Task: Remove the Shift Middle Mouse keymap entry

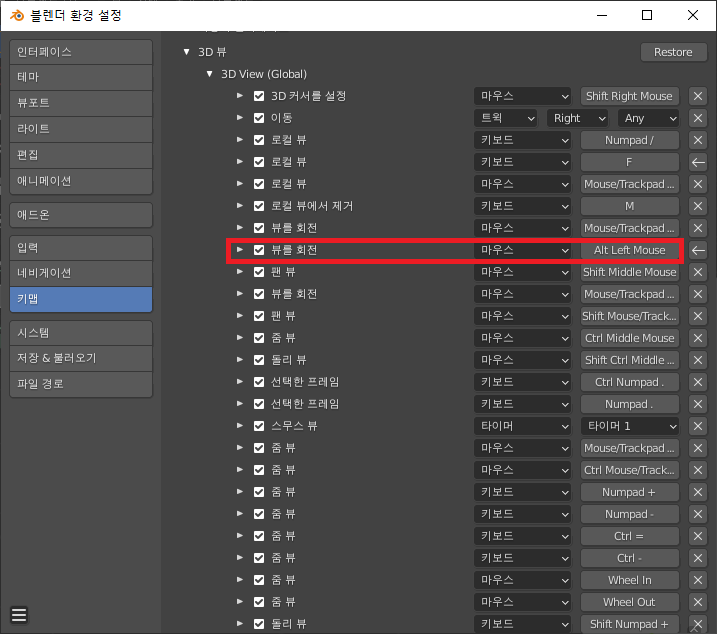Action: (698, 272)
